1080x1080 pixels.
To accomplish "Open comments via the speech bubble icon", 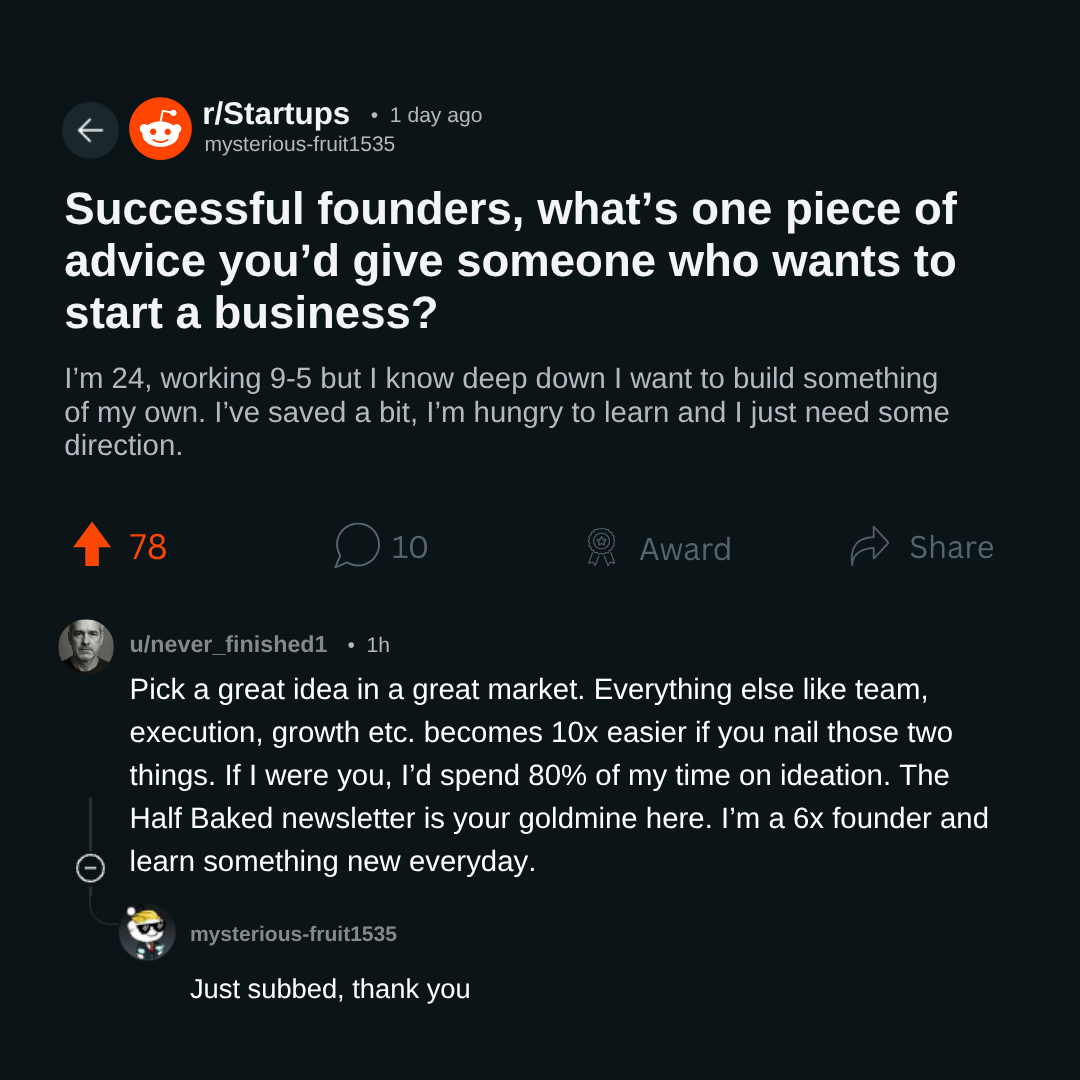I will [x=357, y=546].
